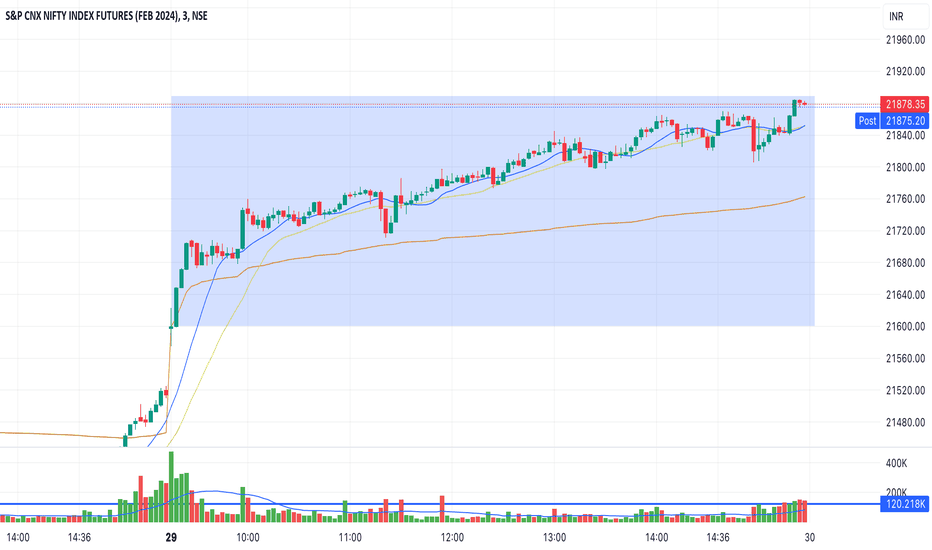Click the 10:00 time axis label
932x550 pixels.
(x=248, y=538)
